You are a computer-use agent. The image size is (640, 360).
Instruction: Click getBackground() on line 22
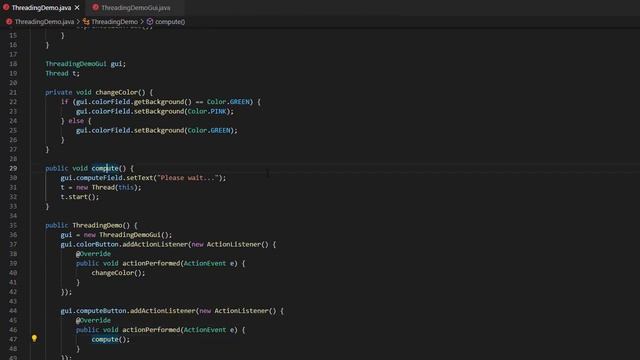tap(162, 102)
